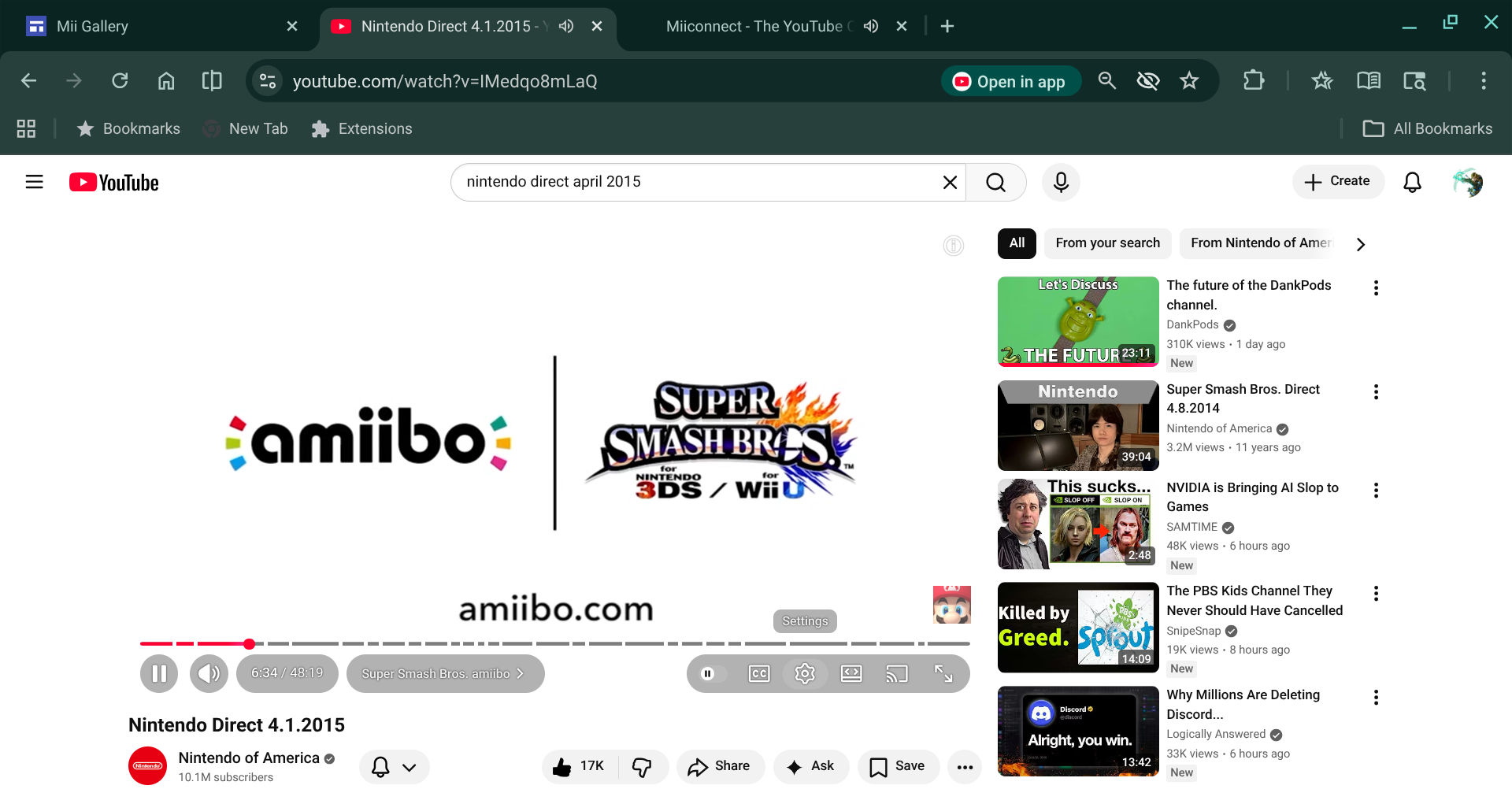
Task: Open options for PBS Kids Channel video
Action: [x=1376, y=594]
